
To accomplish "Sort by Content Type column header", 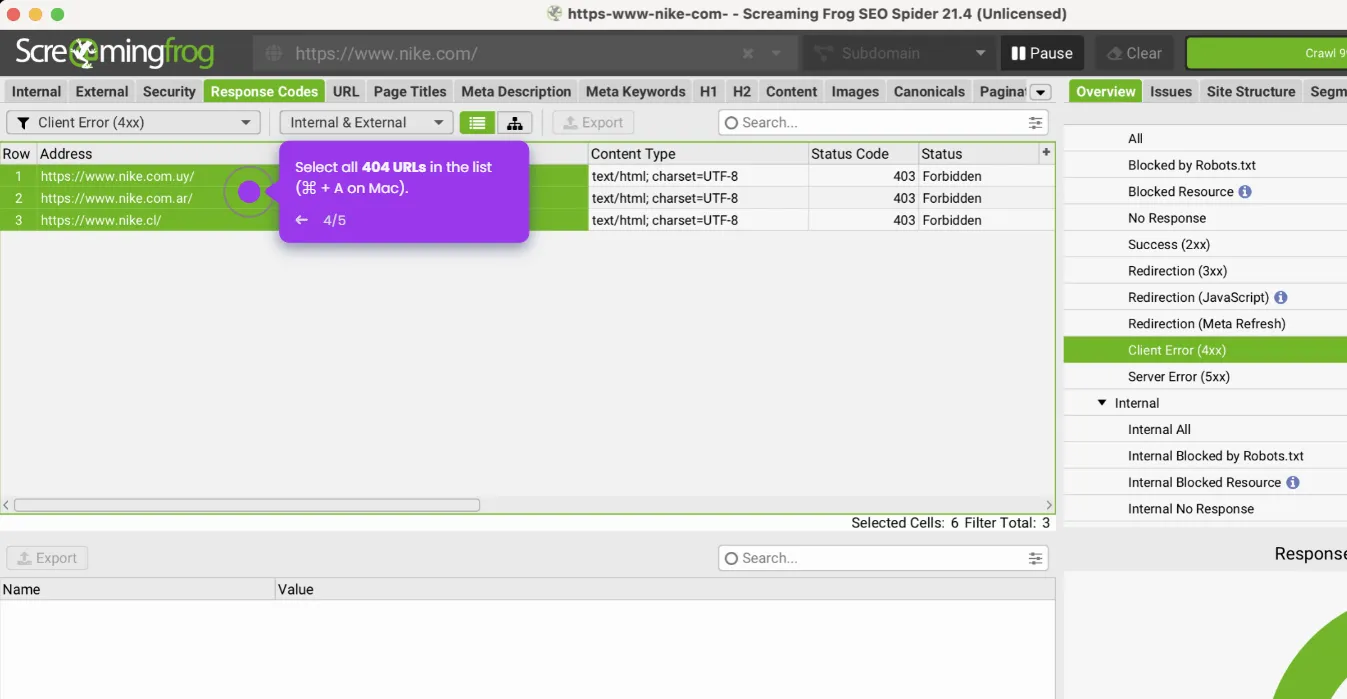I will click(x=698, y=154).
